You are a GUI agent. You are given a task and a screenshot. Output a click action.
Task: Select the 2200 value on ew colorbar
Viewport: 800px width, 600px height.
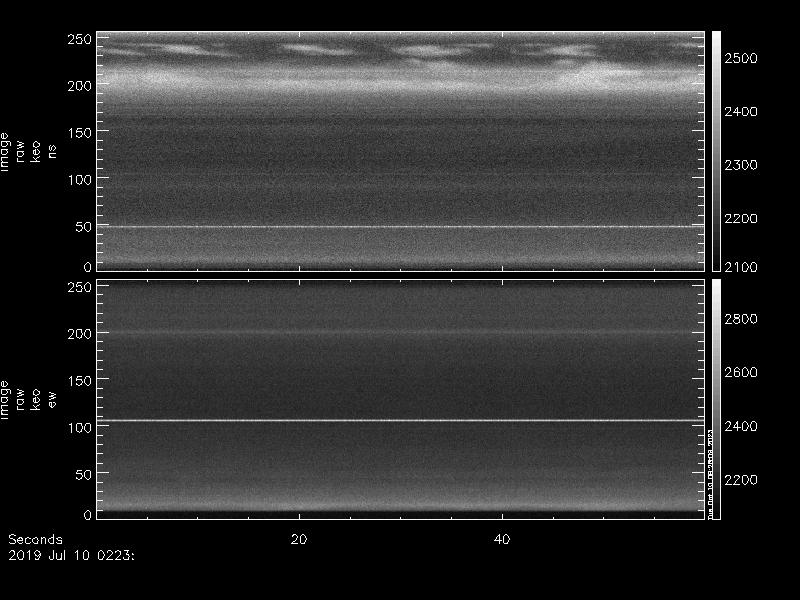tap(741, 480)
